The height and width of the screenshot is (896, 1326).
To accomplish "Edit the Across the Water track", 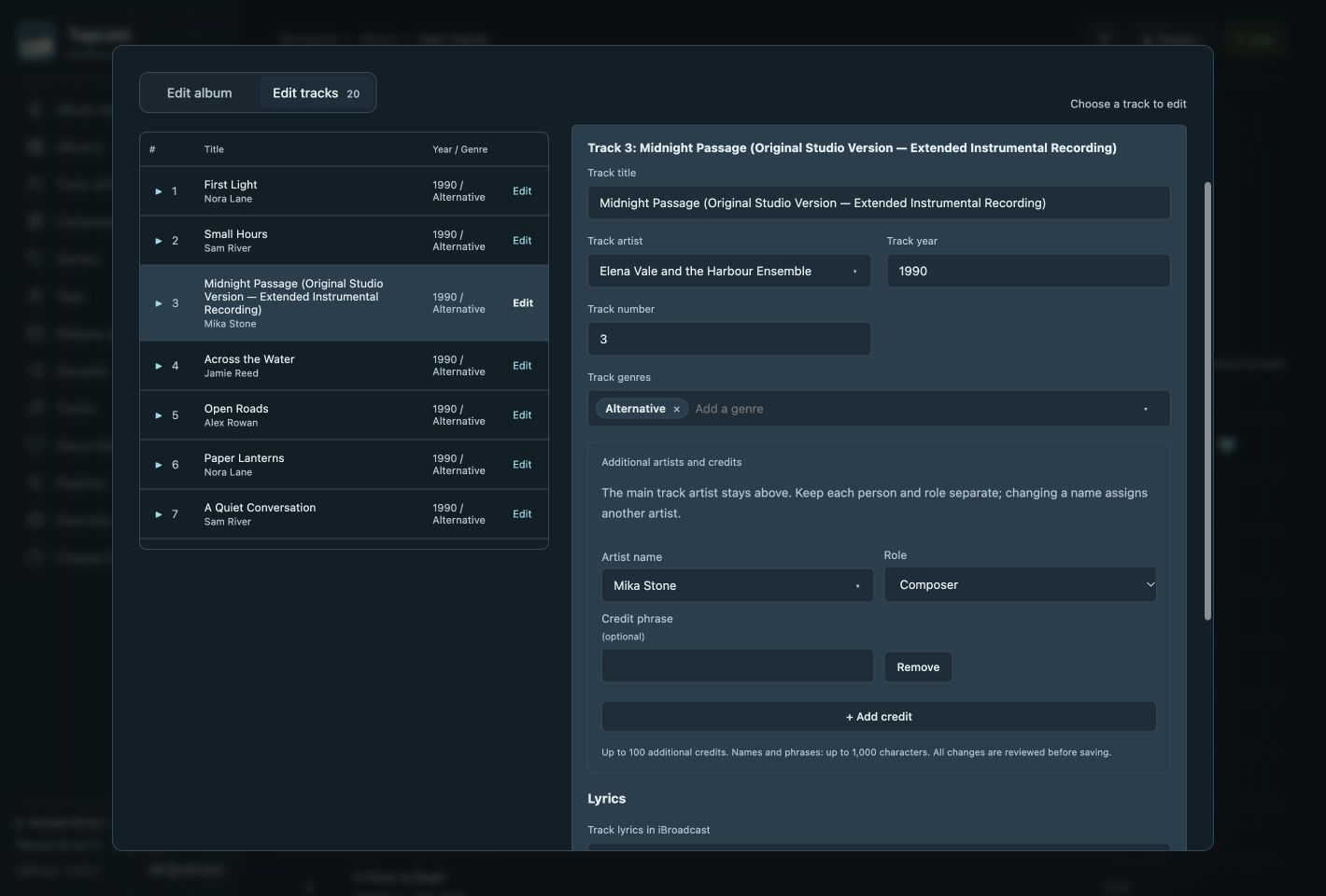I will coord(522,366).
